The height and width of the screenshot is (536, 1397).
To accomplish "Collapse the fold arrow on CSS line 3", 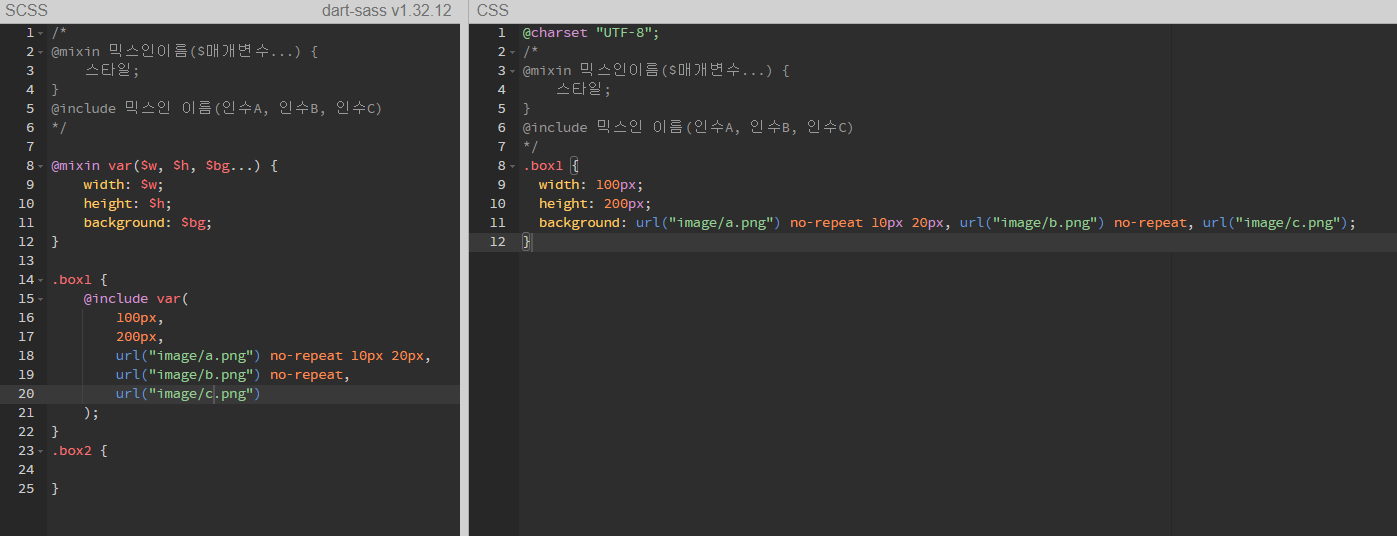I will pyautogui.click(x=511, y=71).
